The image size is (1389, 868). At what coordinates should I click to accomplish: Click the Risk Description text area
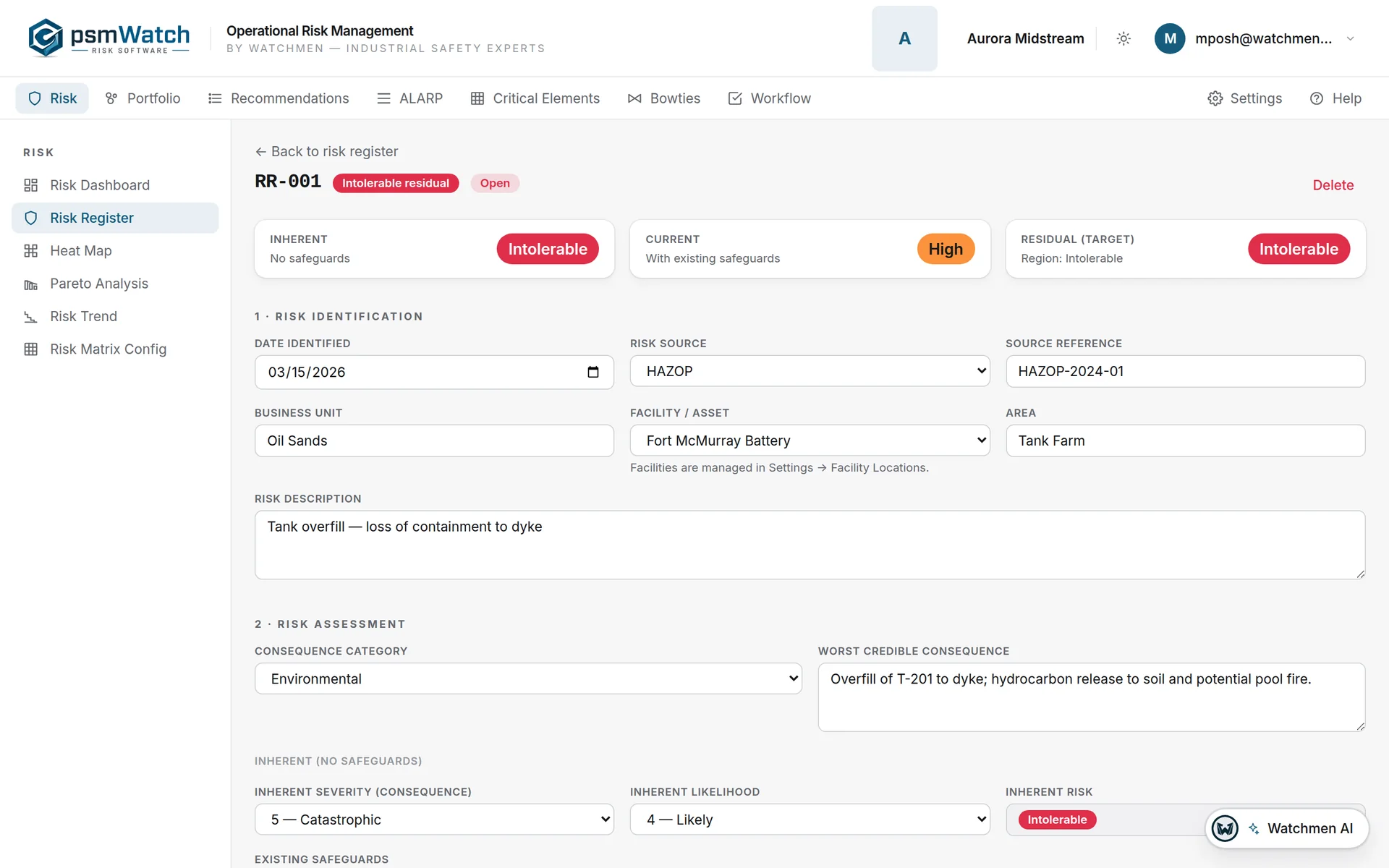810,545
